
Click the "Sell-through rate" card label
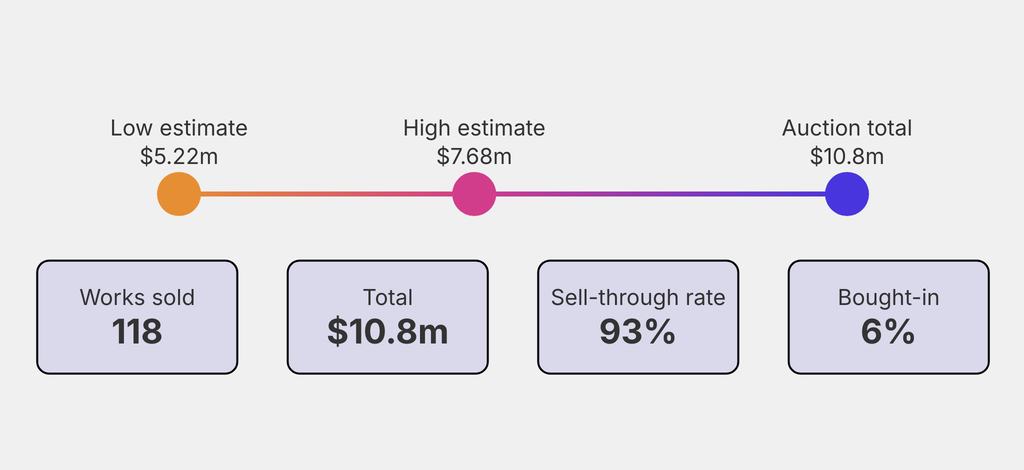pyautogui.click(x=638, y=297)
